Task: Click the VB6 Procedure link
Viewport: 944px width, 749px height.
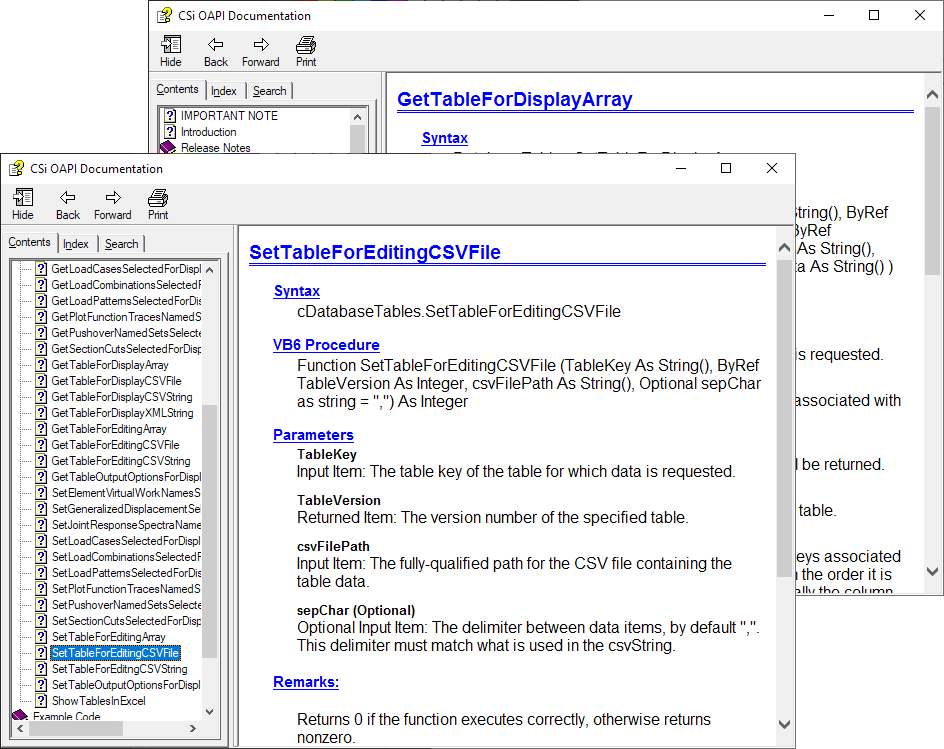Action: click(326, 345)
